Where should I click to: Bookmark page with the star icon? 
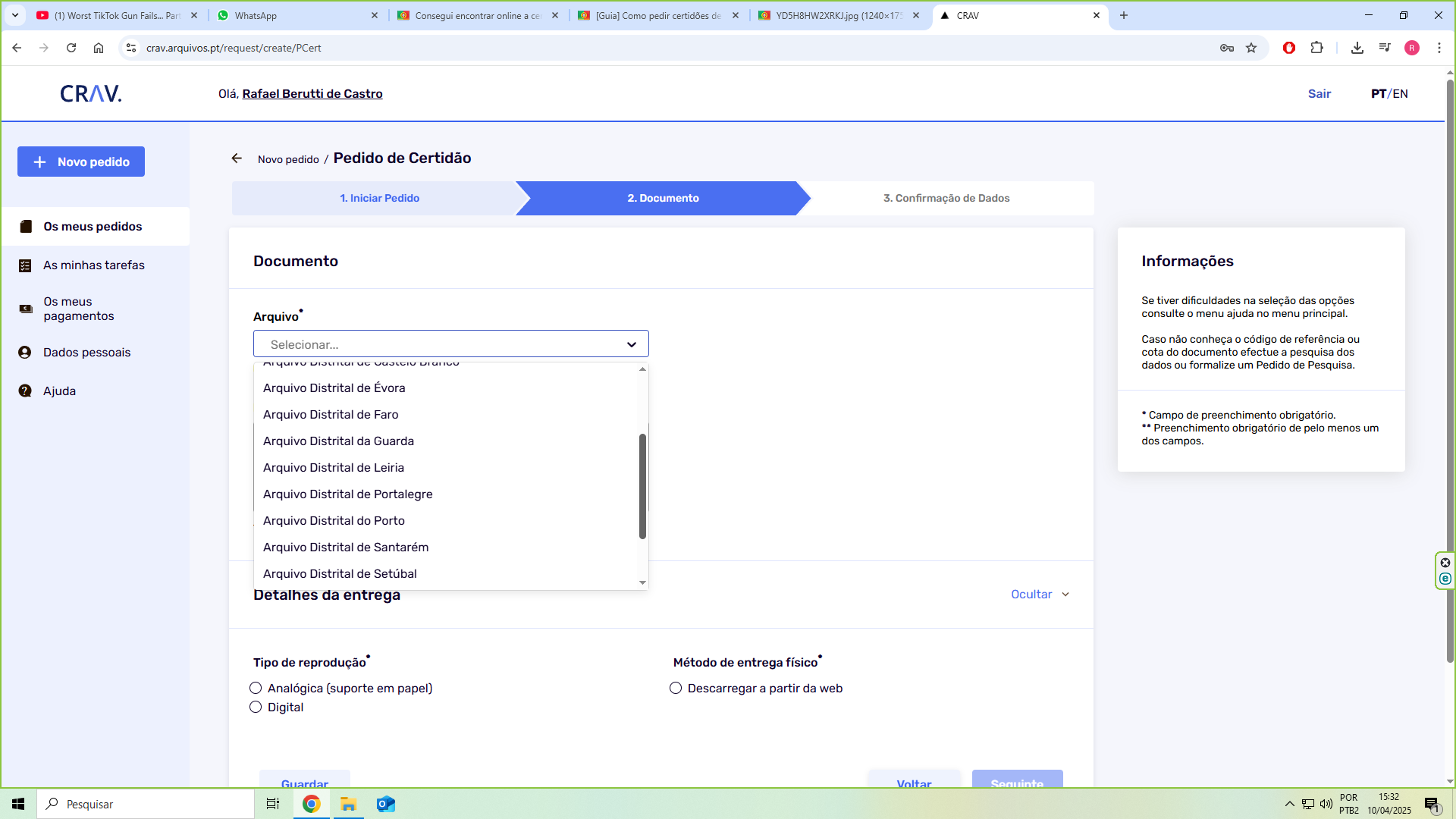[x=1251, y=48]
